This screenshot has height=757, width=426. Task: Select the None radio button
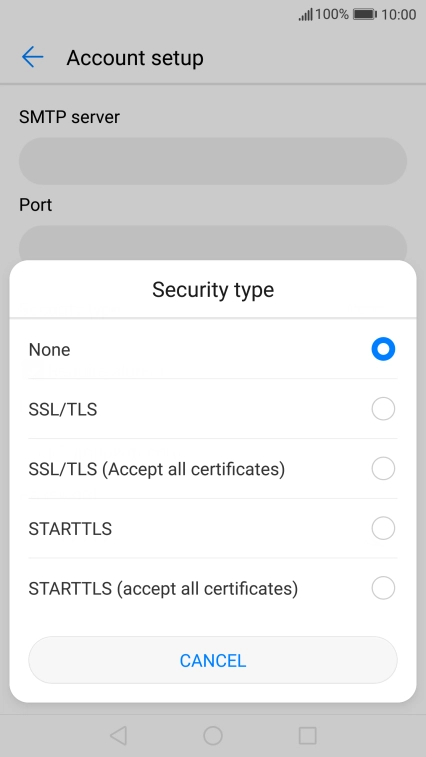click(383, 349)
